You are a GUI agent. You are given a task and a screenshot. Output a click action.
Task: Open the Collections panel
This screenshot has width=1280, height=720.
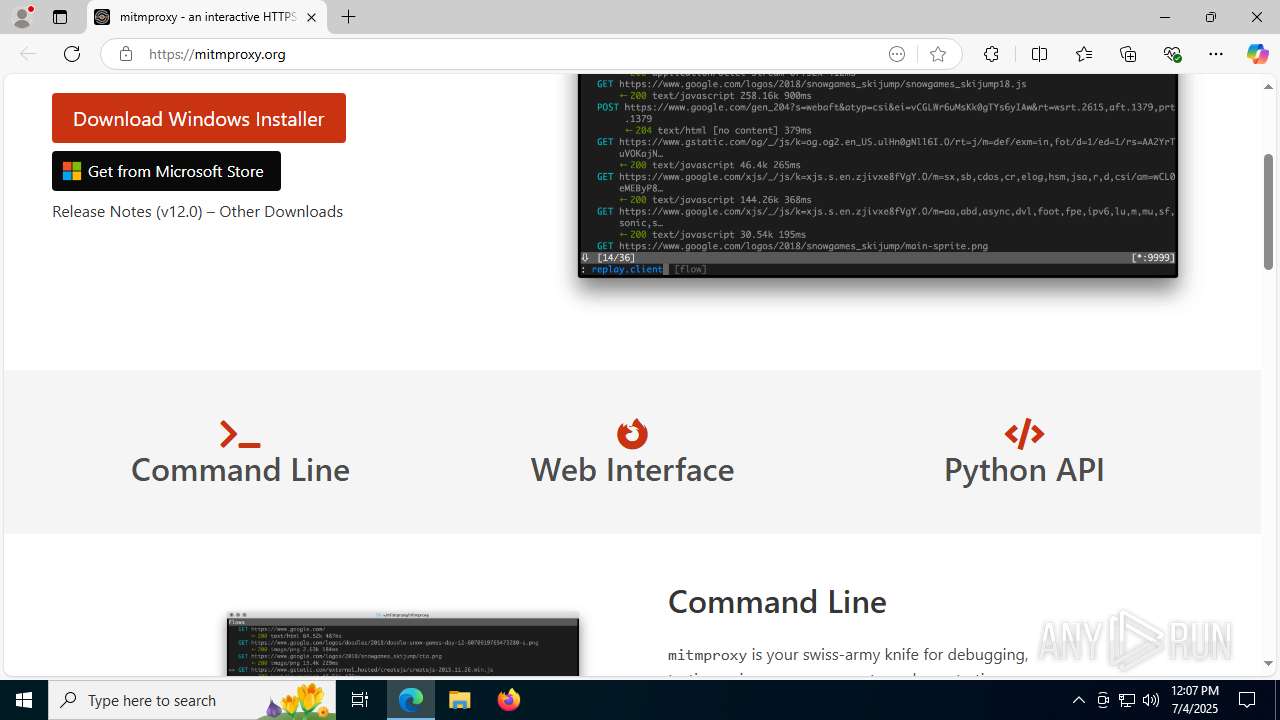click(x=1128, y=54)
